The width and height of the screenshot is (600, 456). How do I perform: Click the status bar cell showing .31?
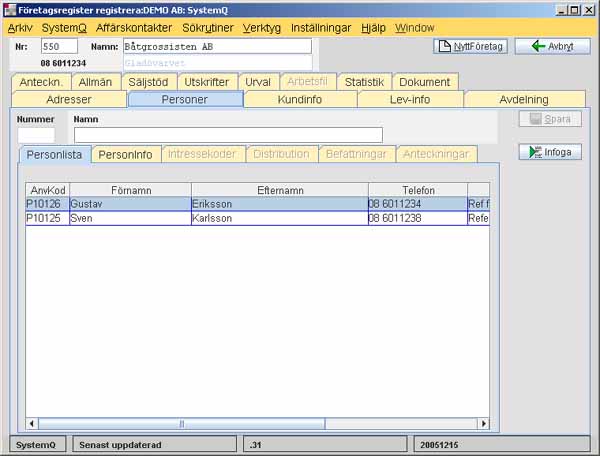(x=325, y=445)
